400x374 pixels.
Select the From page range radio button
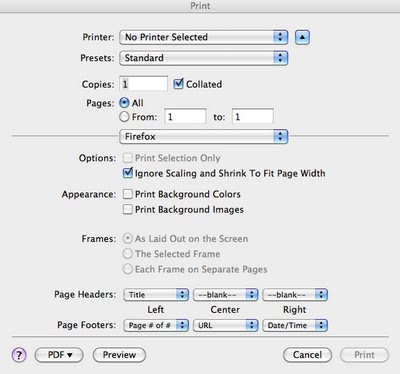124,117
